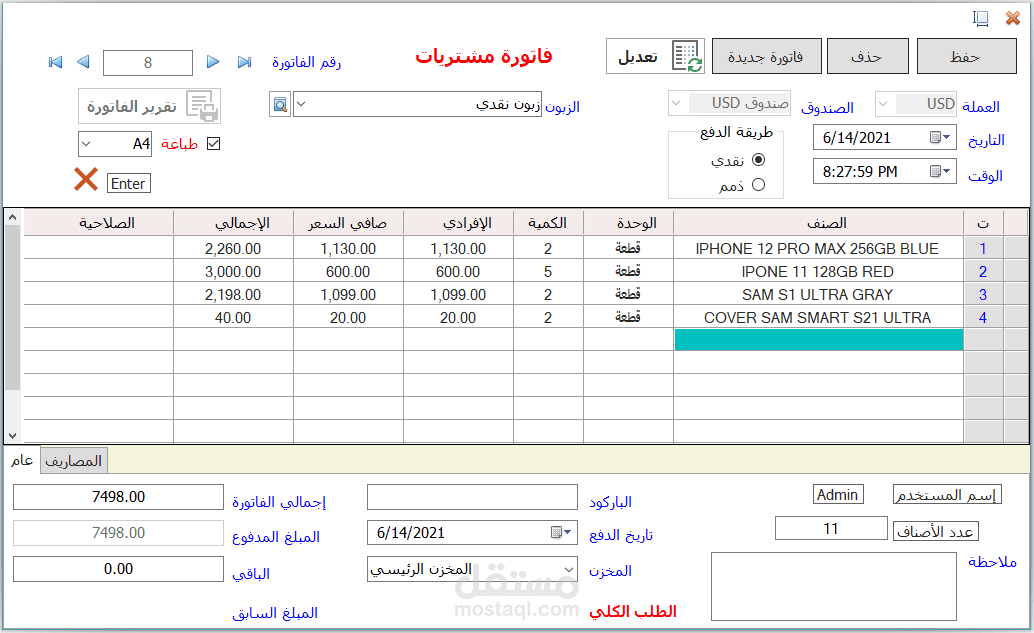1034x633 pixels.
Task: Click the صافي السعر column header
Action: coord(348,223)
